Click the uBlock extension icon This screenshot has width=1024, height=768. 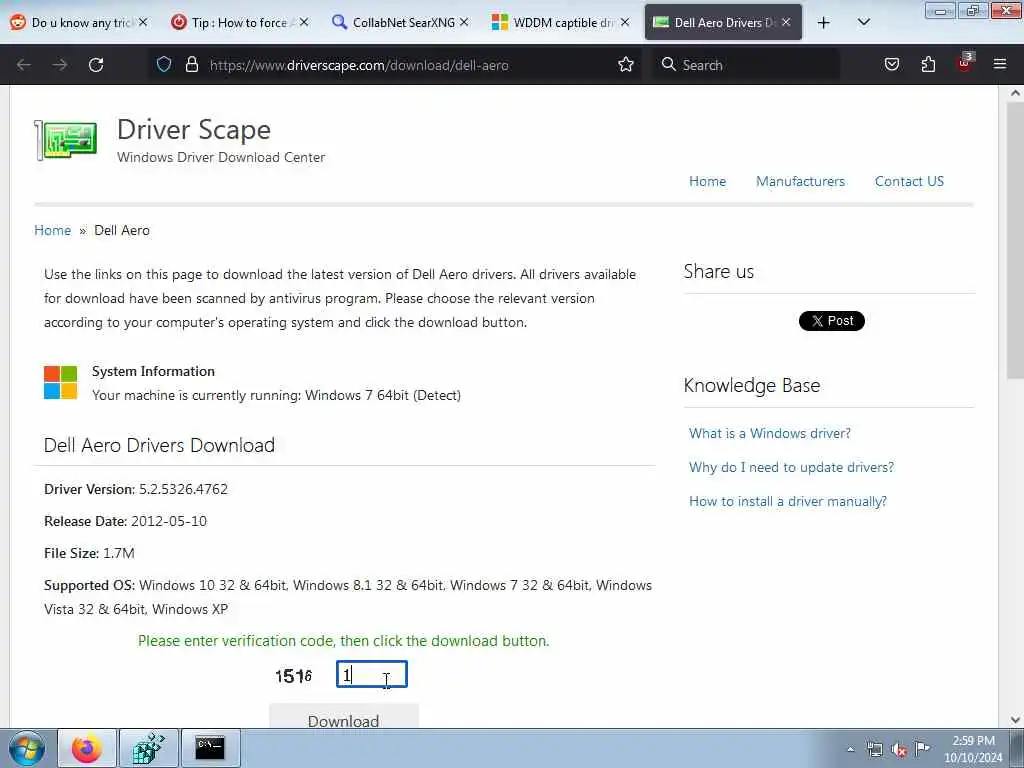965,63
